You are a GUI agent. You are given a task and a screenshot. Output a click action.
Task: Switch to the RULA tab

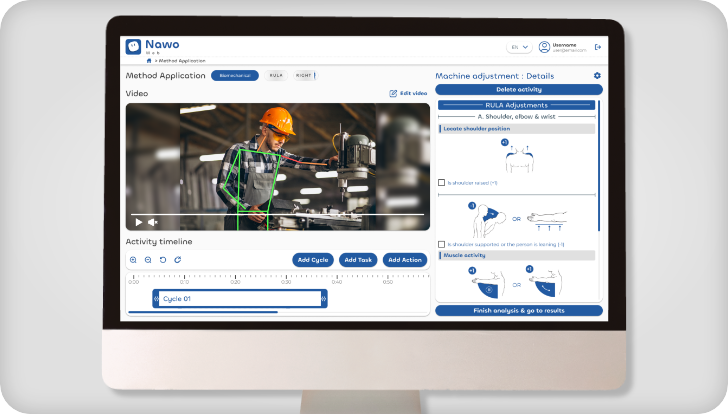pos(276,75)
